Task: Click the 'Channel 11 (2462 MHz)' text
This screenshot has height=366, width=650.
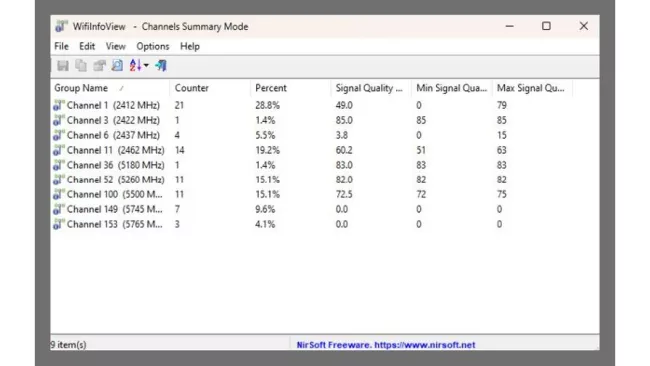Action: coord(116,150)
